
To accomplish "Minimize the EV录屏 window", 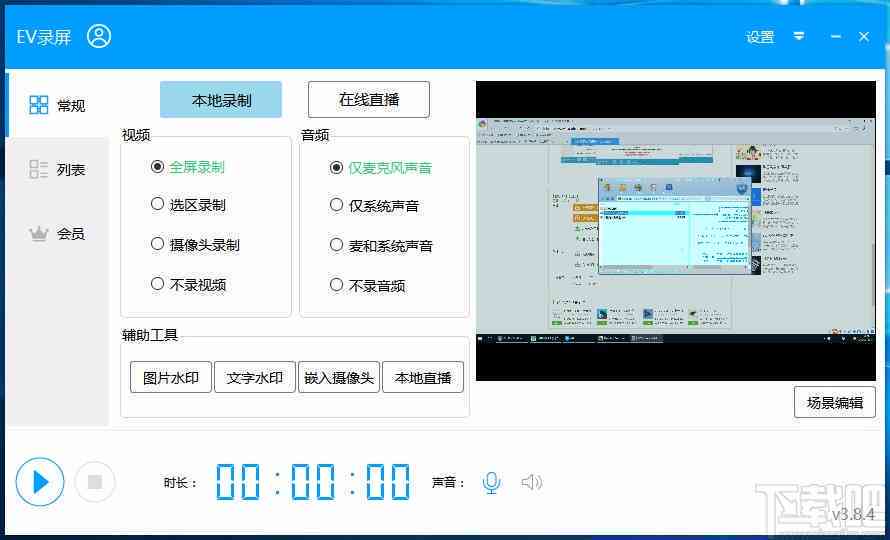I will [836, 36].
